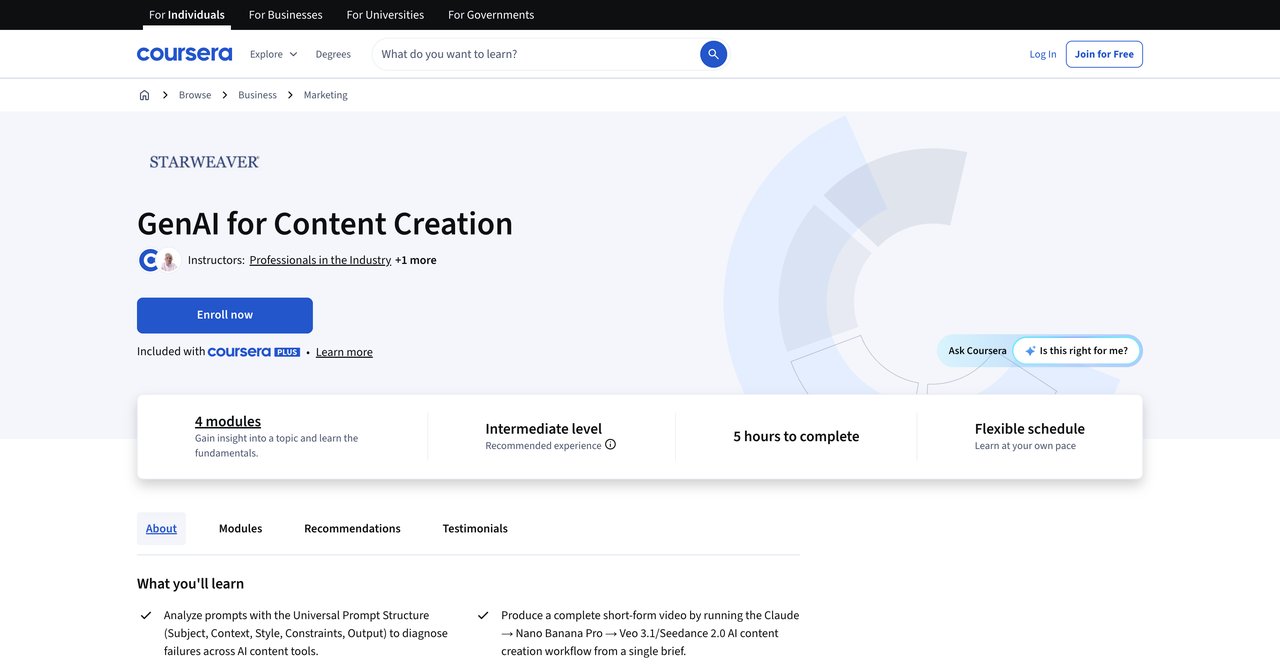
Task: Click the Ask Coursera button
Action: 977,351
